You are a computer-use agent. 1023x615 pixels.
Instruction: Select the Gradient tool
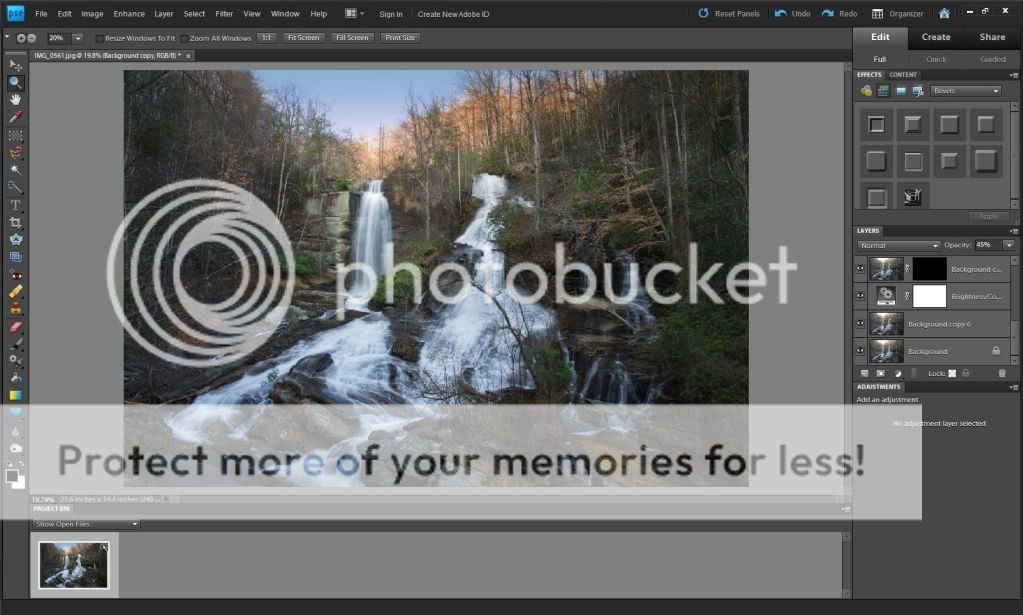(15, 395)
